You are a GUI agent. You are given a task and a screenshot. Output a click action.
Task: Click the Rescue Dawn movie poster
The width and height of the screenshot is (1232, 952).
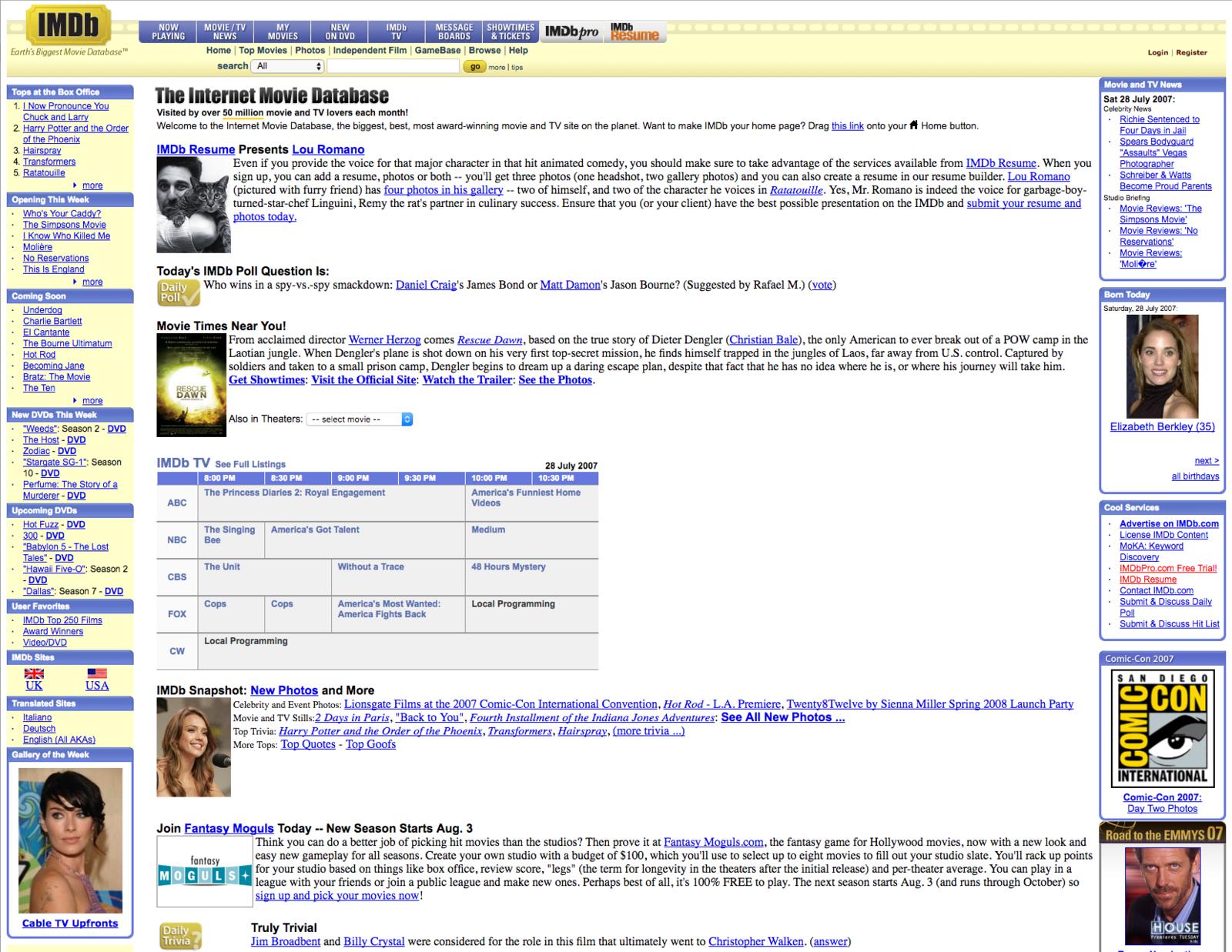192,385
